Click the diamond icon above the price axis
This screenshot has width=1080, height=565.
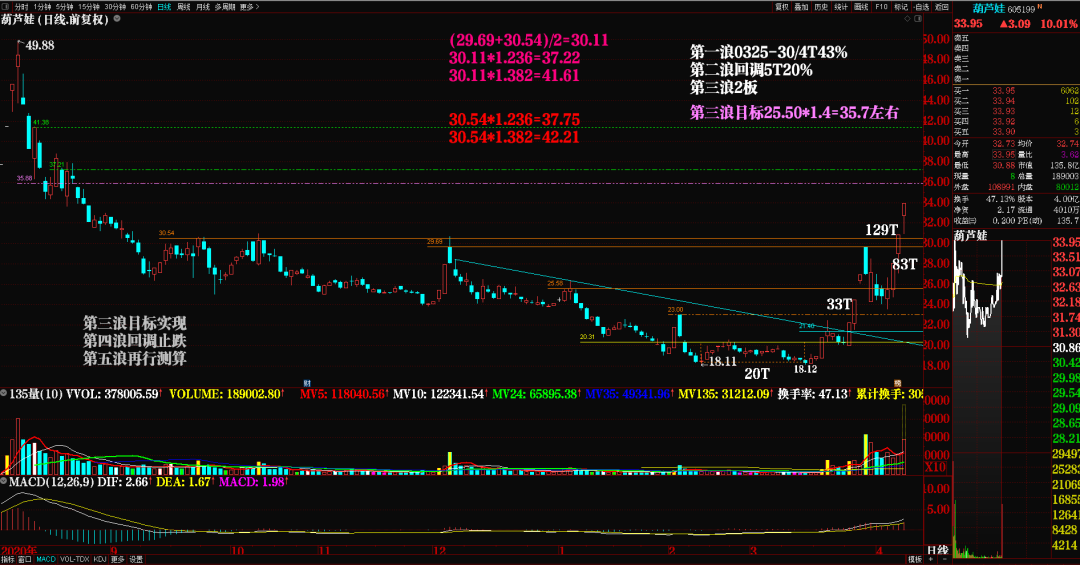[x=907, y=19]
